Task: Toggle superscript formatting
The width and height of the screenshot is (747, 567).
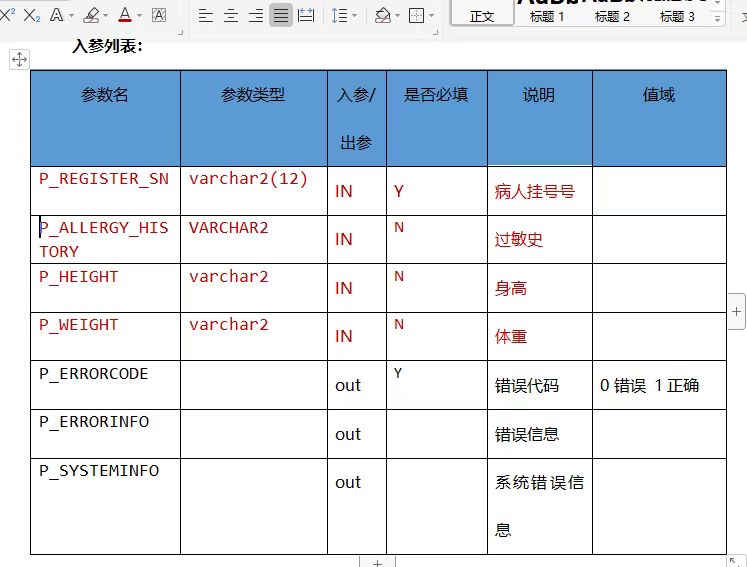Action: pyautogui.click(x=8, y=15)
